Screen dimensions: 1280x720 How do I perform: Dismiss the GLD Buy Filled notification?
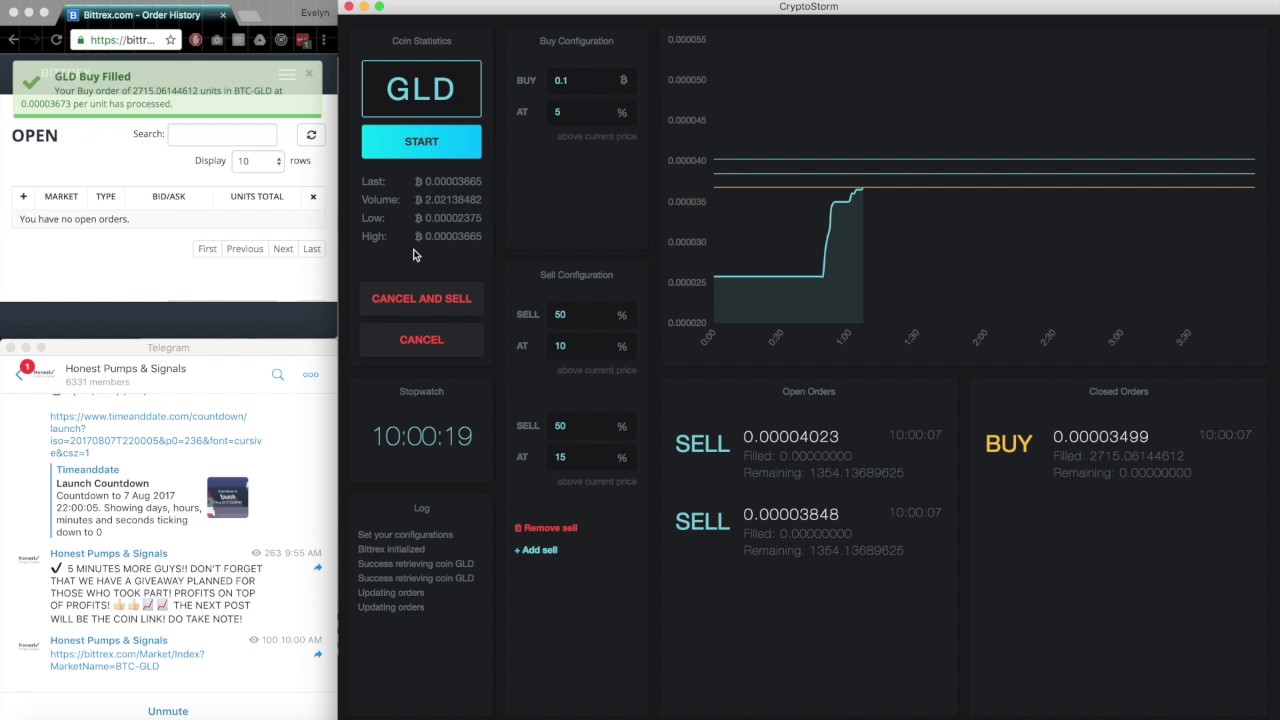tap(309, 73)
